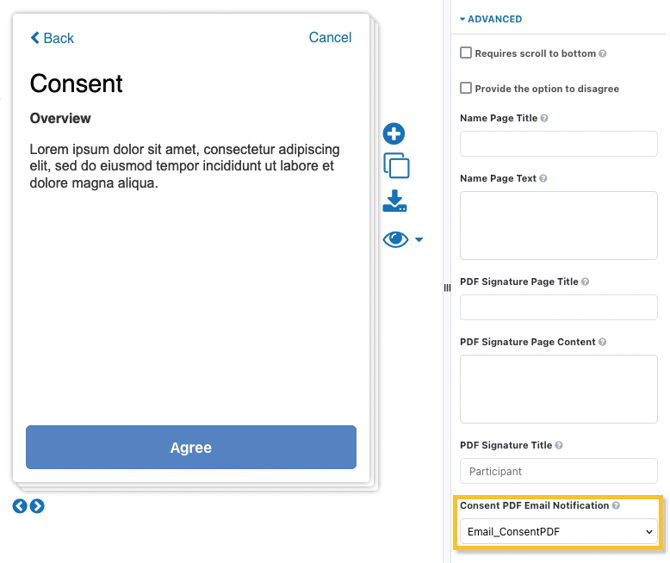
Task: Enable Requires scroll to bottom checkbox
Action: click(466, 53)
